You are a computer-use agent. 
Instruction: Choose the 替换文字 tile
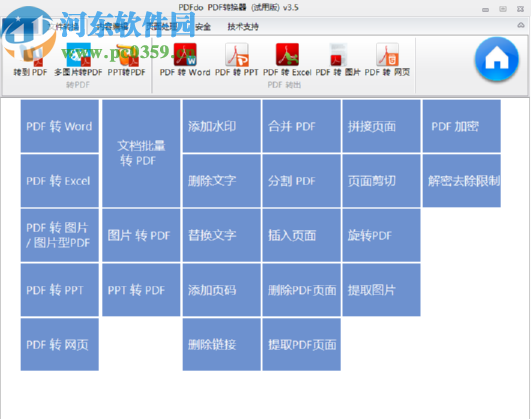click(x=221, y=235)
